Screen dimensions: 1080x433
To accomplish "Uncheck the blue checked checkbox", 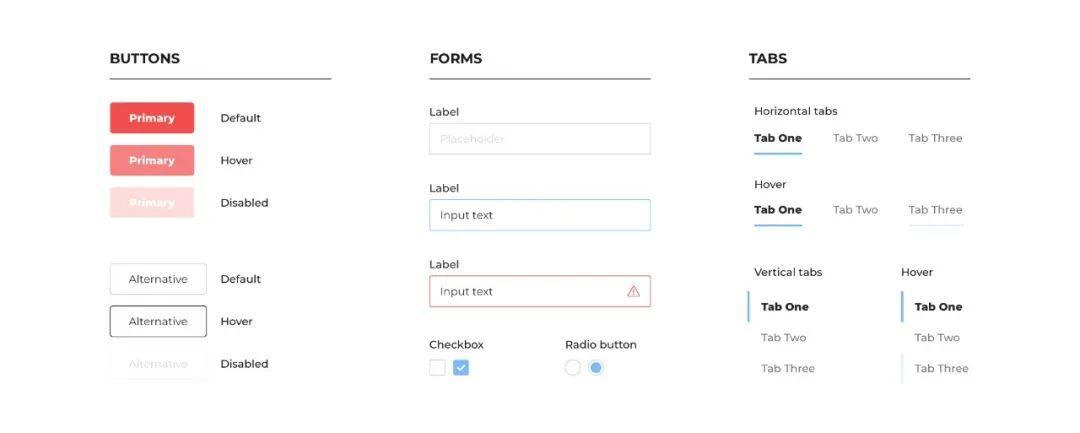I will (461, 368).
